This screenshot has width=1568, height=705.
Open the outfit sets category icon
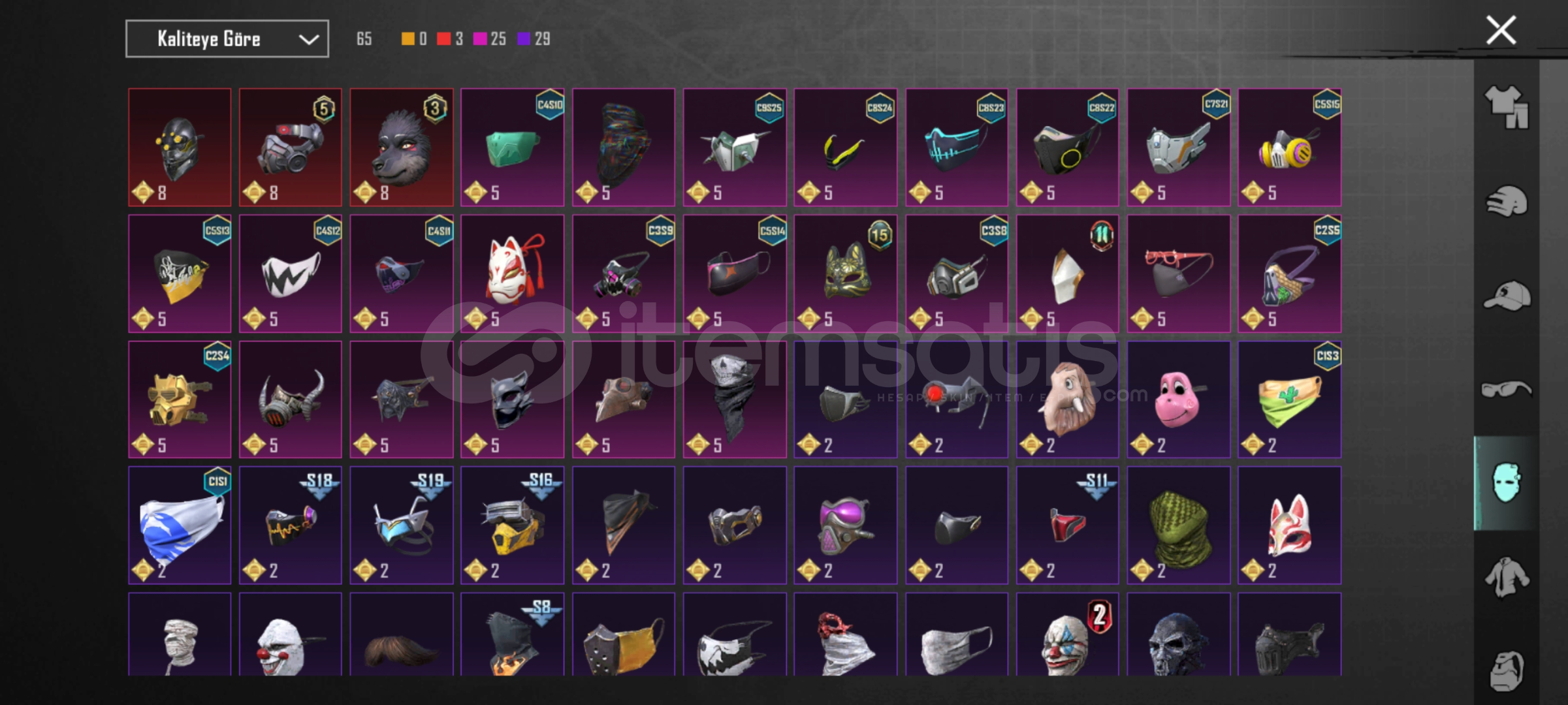click(1507, 106)
